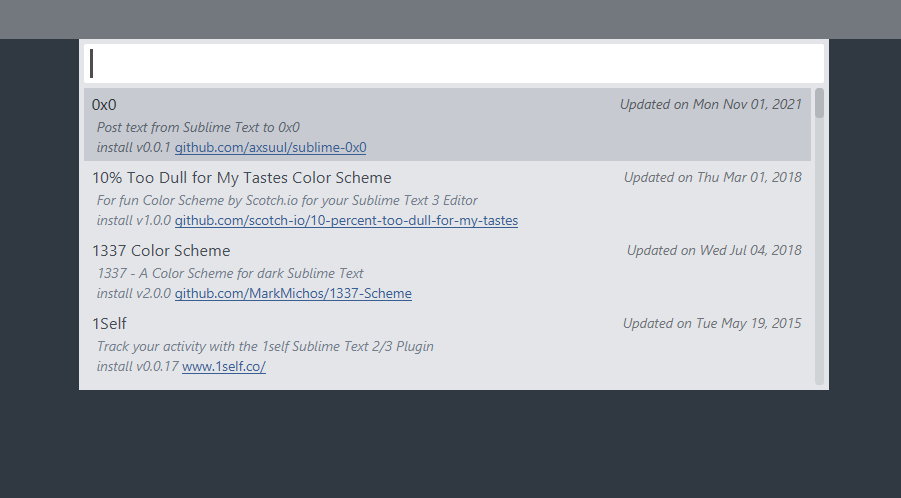Click the 'install v1.0.0' text in the 10% Too Dull entry
901x498 pixels.
click(134, 220)
